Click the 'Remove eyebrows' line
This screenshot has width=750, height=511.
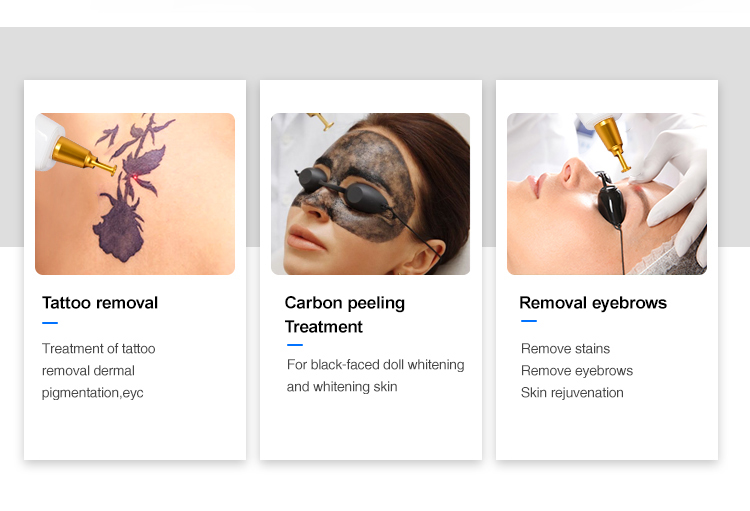coord(577,370)
